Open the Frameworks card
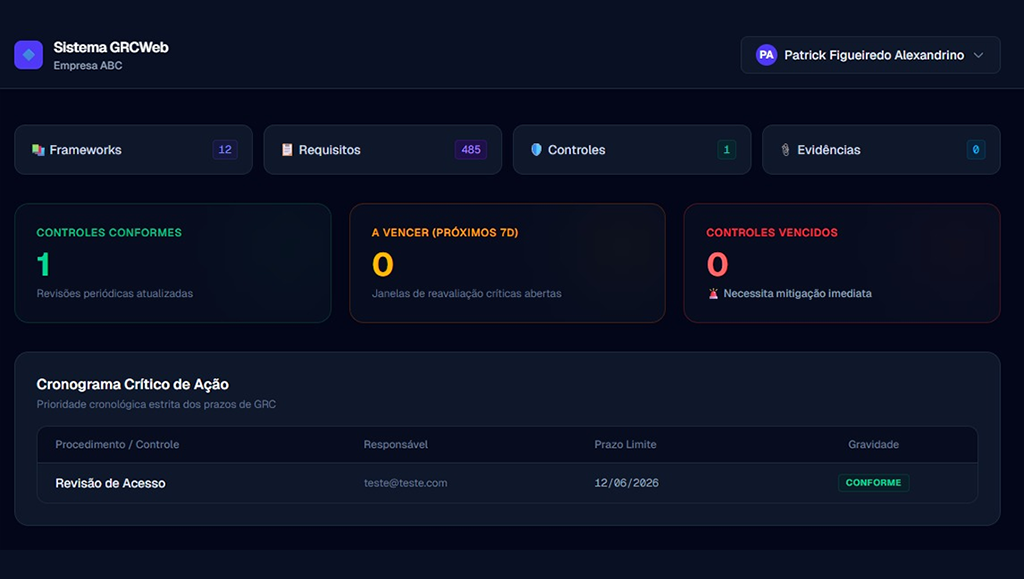The image size is (1024, 579). tap(133, 149)
